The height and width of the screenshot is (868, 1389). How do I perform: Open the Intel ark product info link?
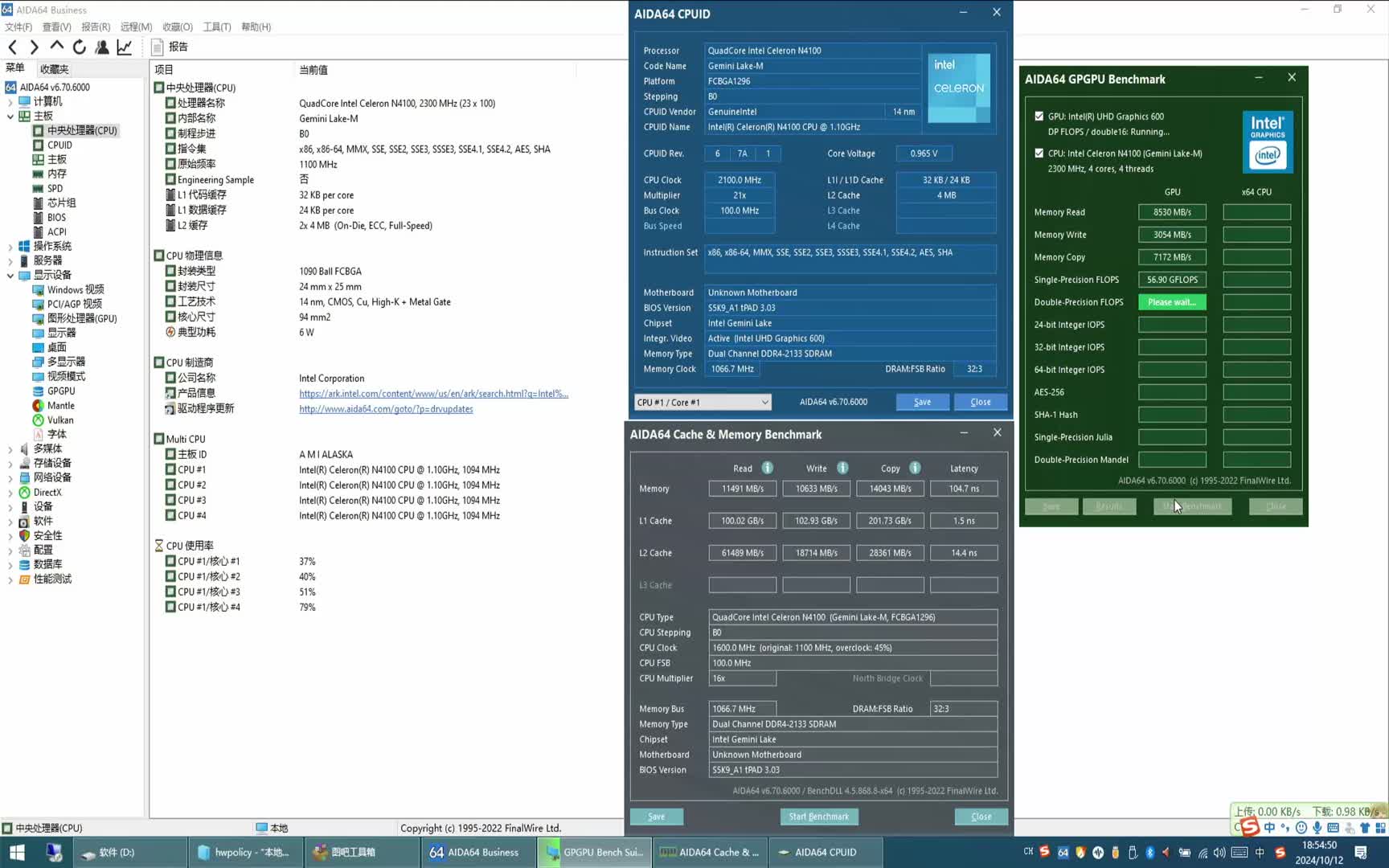(x=433, y=394)
